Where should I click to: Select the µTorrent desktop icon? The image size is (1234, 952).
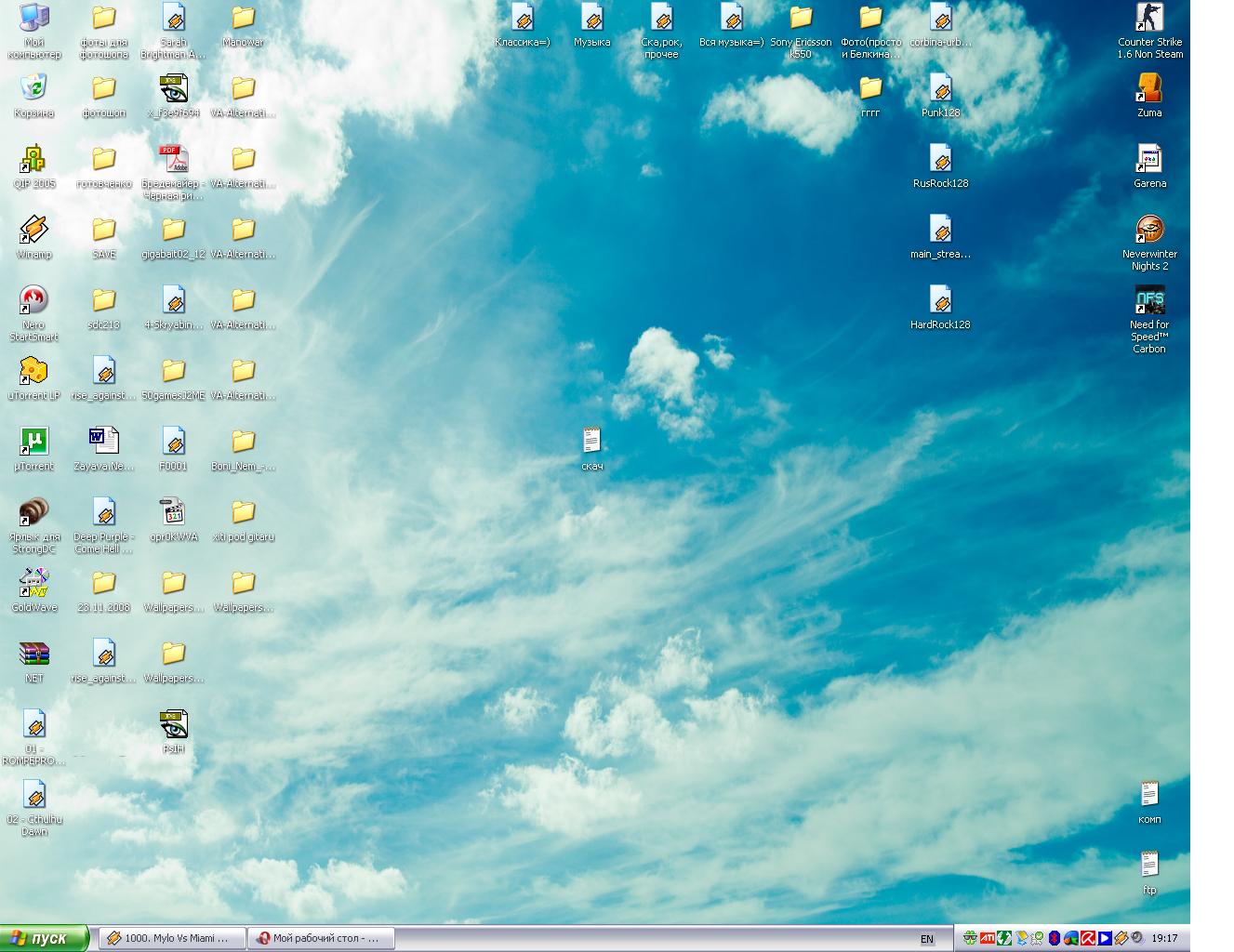pos(33,443)
